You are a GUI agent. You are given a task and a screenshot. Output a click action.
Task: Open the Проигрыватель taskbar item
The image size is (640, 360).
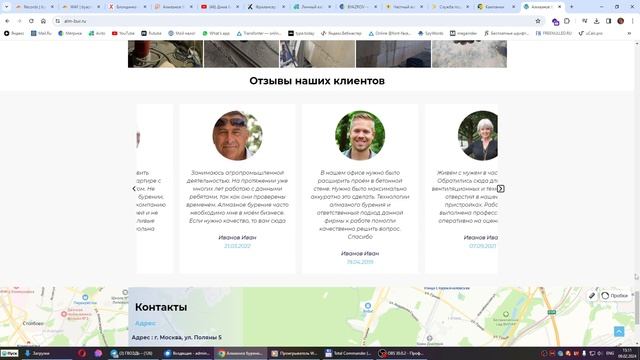point(294,353)
